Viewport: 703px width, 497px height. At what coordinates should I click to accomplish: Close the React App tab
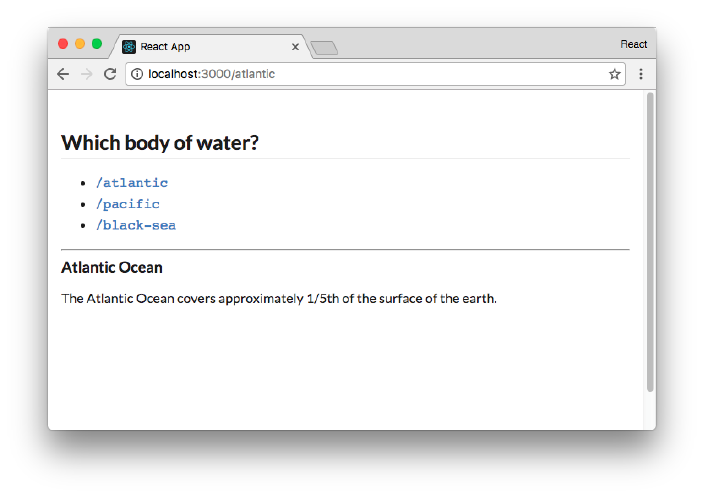click(x=295, y=47)
